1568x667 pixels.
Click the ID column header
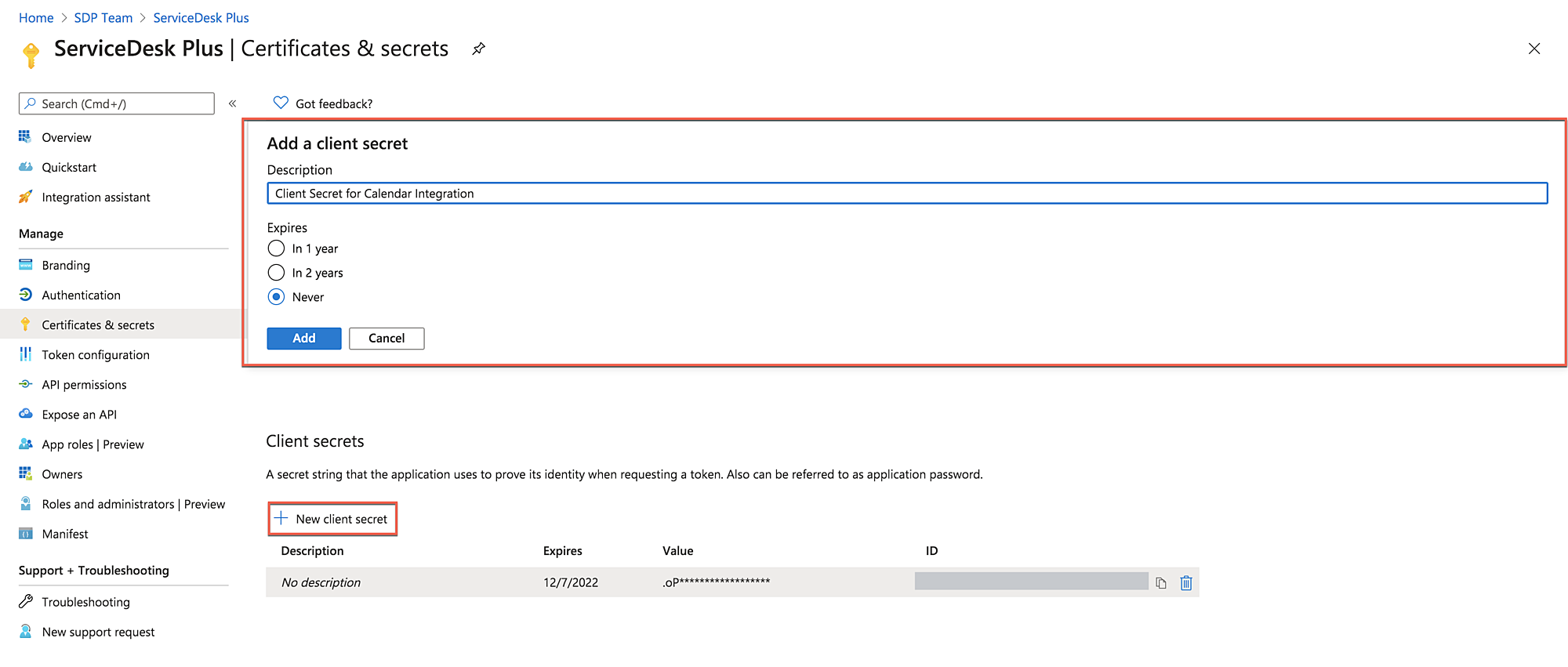pos(931,551)
